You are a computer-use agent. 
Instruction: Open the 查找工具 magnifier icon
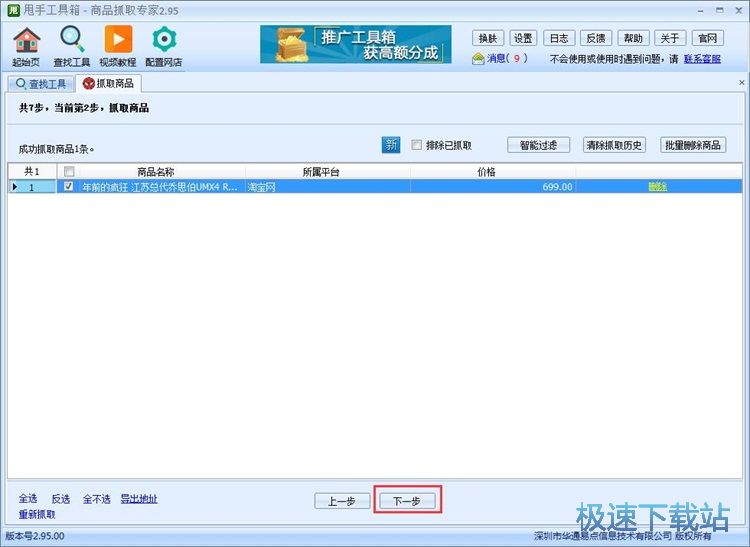click(72, 46)
